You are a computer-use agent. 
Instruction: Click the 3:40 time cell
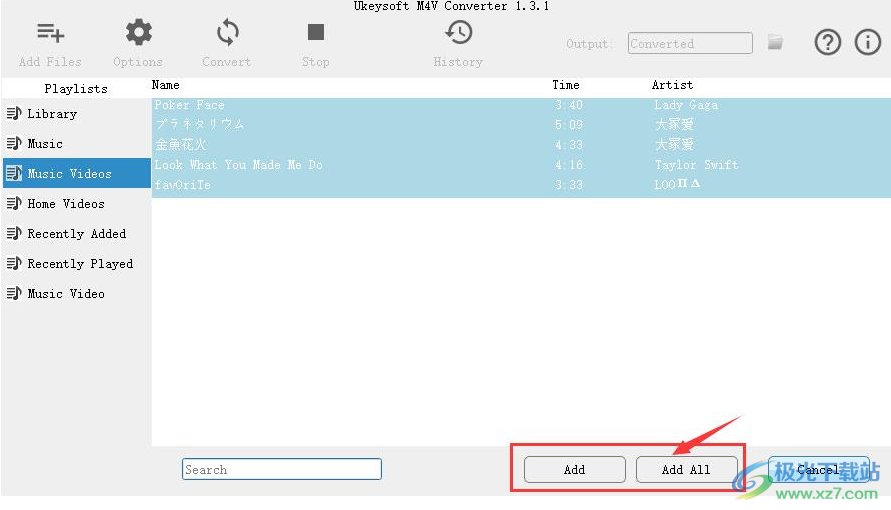click(569, 105)
